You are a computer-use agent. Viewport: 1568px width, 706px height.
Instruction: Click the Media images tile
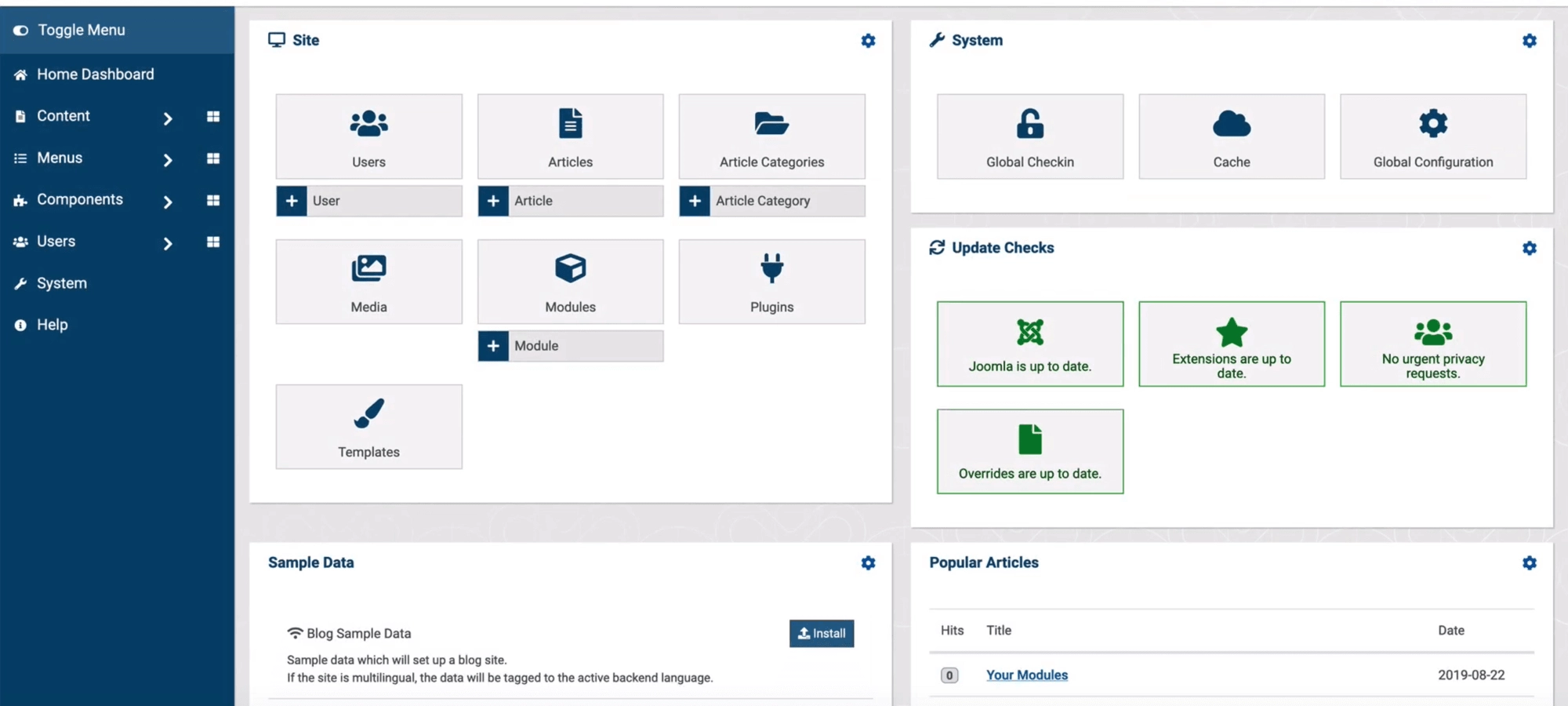pos(368,282)
